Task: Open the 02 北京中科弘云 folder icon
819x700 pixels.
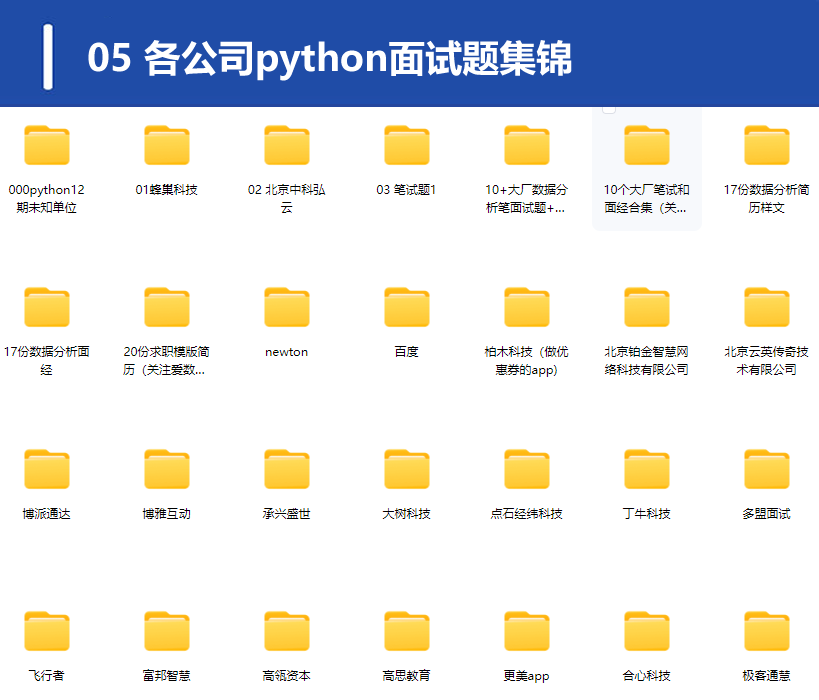Action: pos(287,145)
